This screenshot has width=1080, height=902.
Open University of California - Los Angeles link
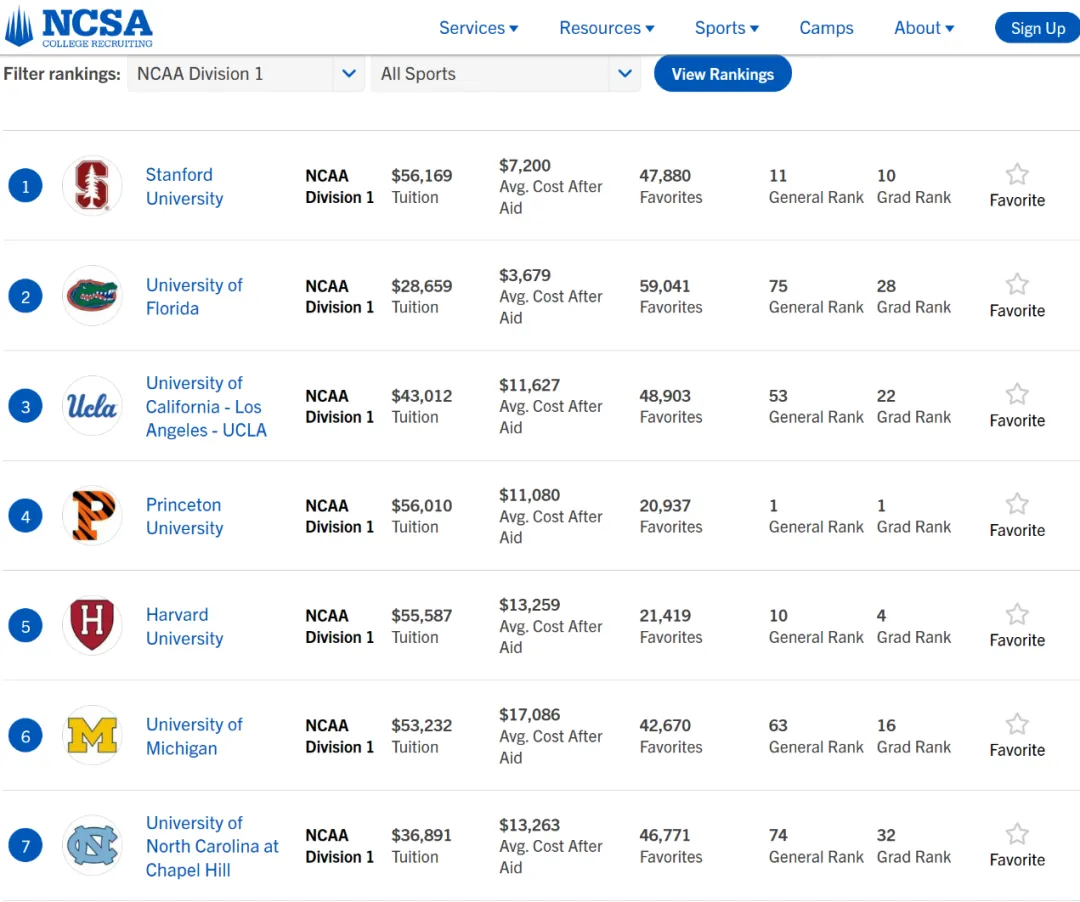pyautogui.click(x=206, y=406)
